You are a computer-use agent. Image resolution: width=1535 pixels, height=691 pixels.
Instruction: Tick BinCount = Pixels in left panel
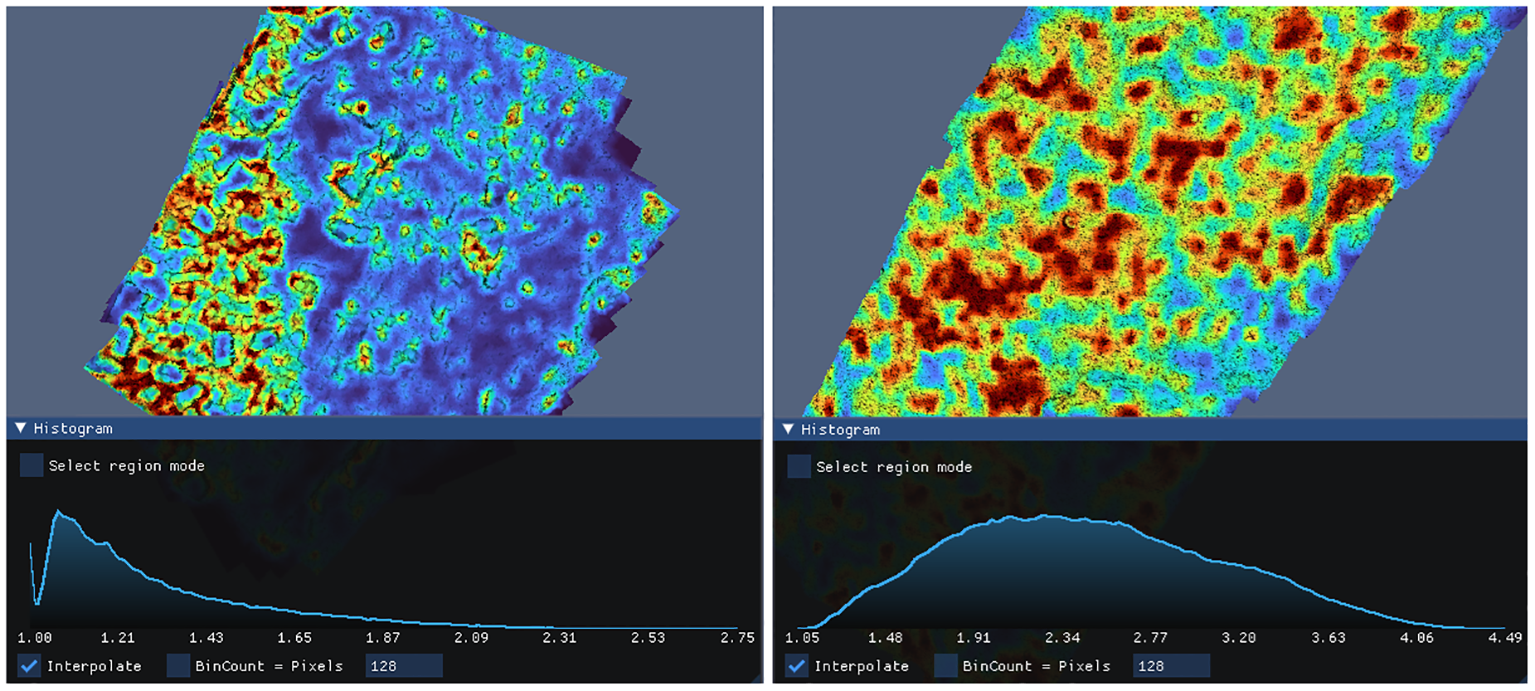(179, 666)
